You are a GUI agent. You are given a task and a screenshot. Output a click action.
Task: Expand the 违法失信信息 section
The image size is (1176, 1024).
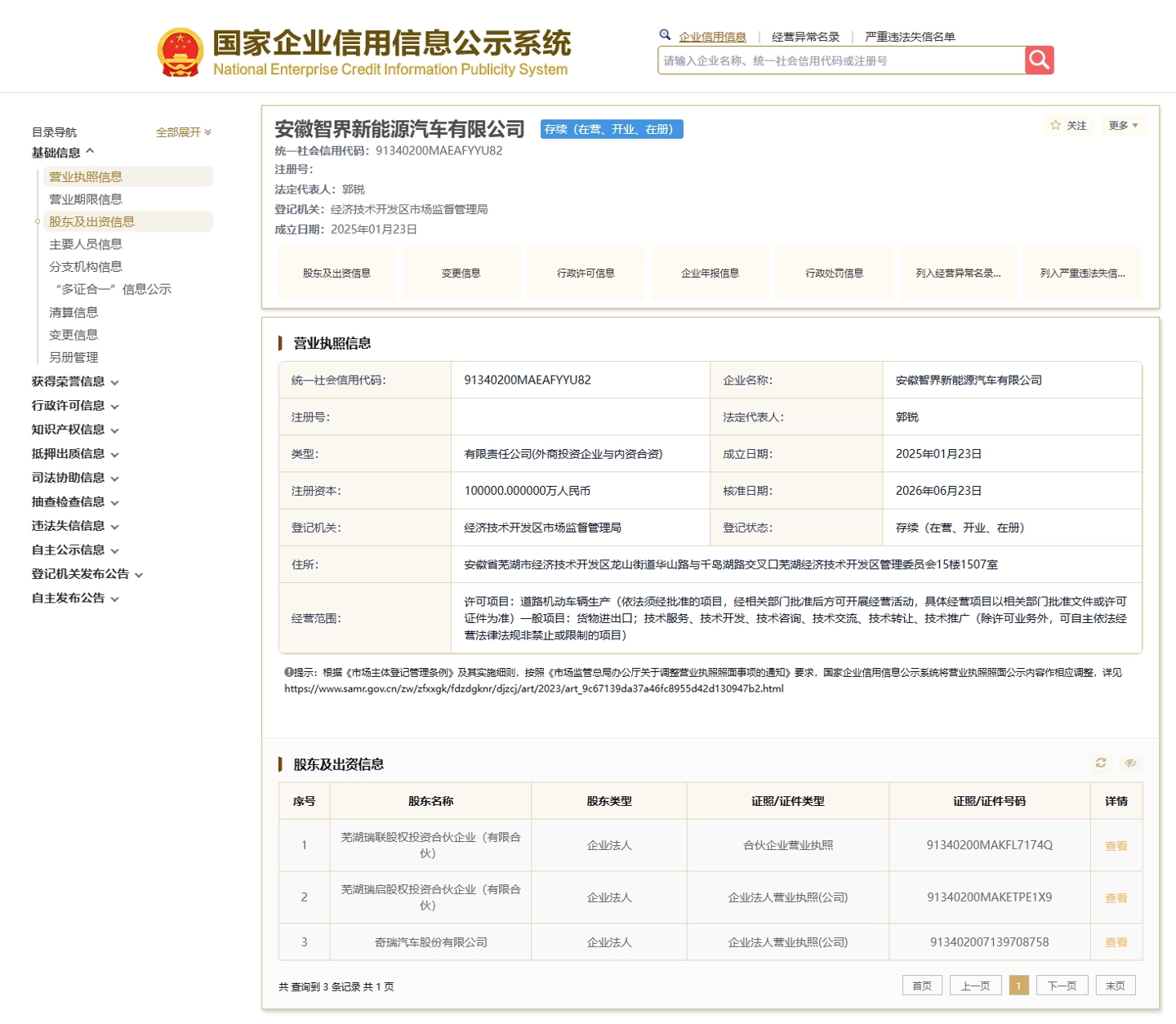pos(75,526)
